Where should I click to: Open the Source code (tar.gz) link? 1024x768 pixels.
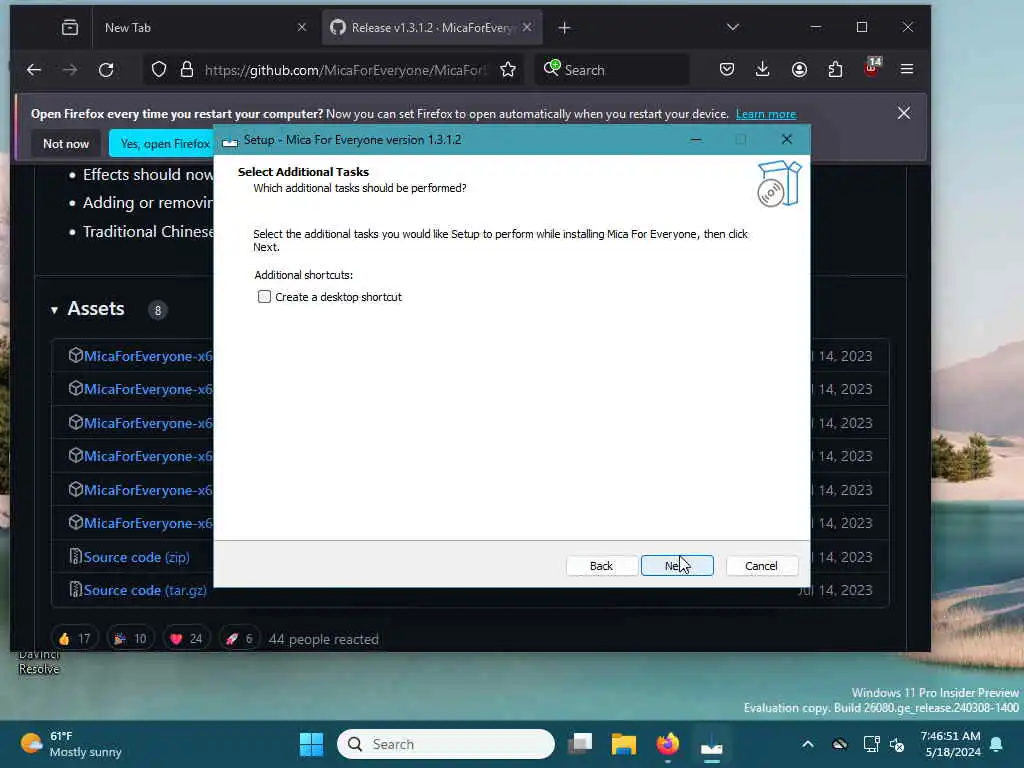point(145,590)
